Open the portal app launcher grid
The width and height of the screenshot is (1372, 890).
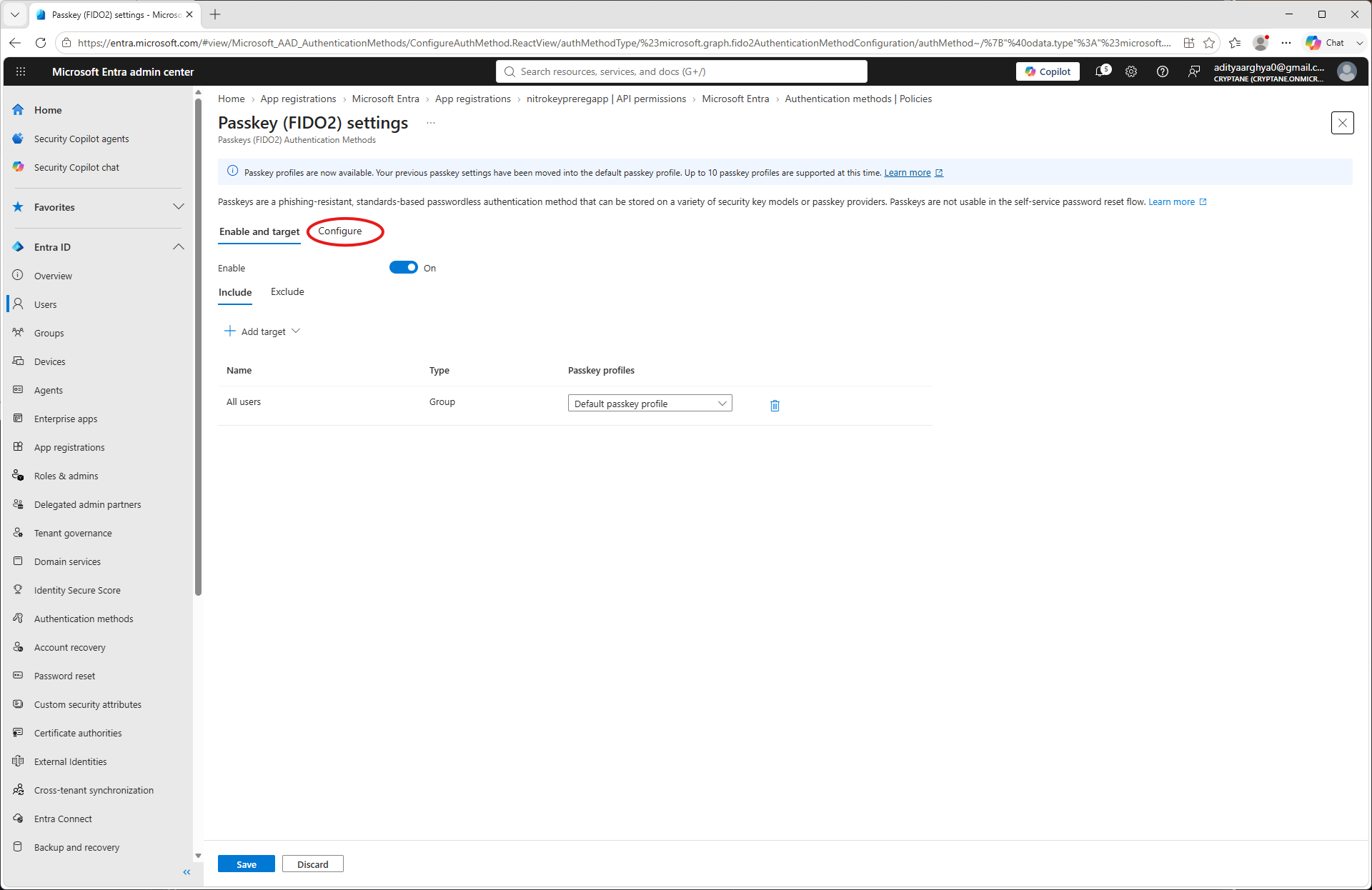[21, 71]
